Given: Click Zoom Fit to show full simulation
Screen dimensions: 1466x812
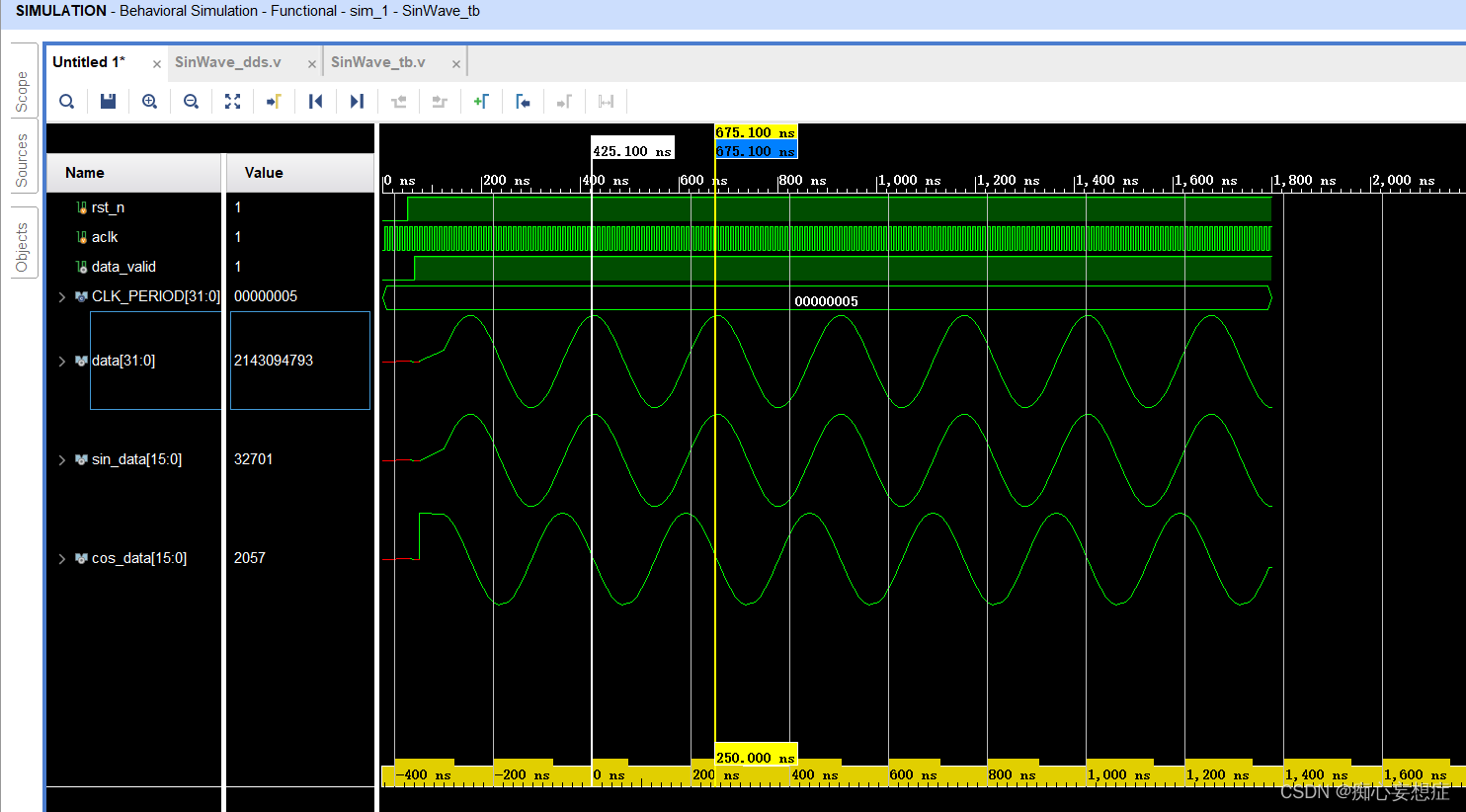Looking at the screenshot, I should (232, 101).
